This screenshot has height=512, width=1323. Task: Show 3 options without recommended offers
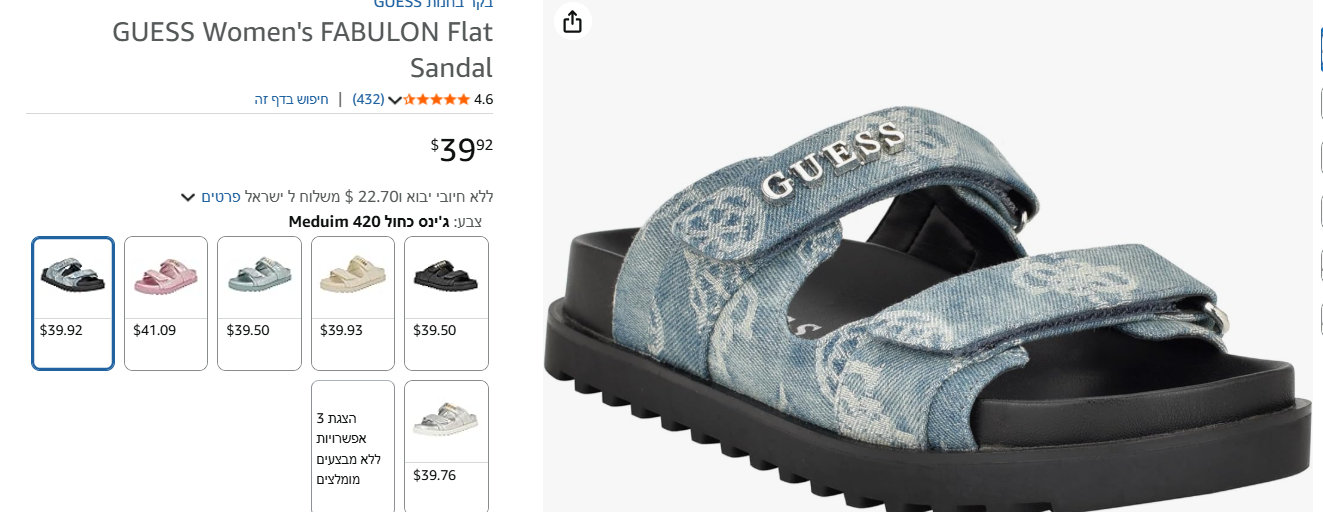353,446
